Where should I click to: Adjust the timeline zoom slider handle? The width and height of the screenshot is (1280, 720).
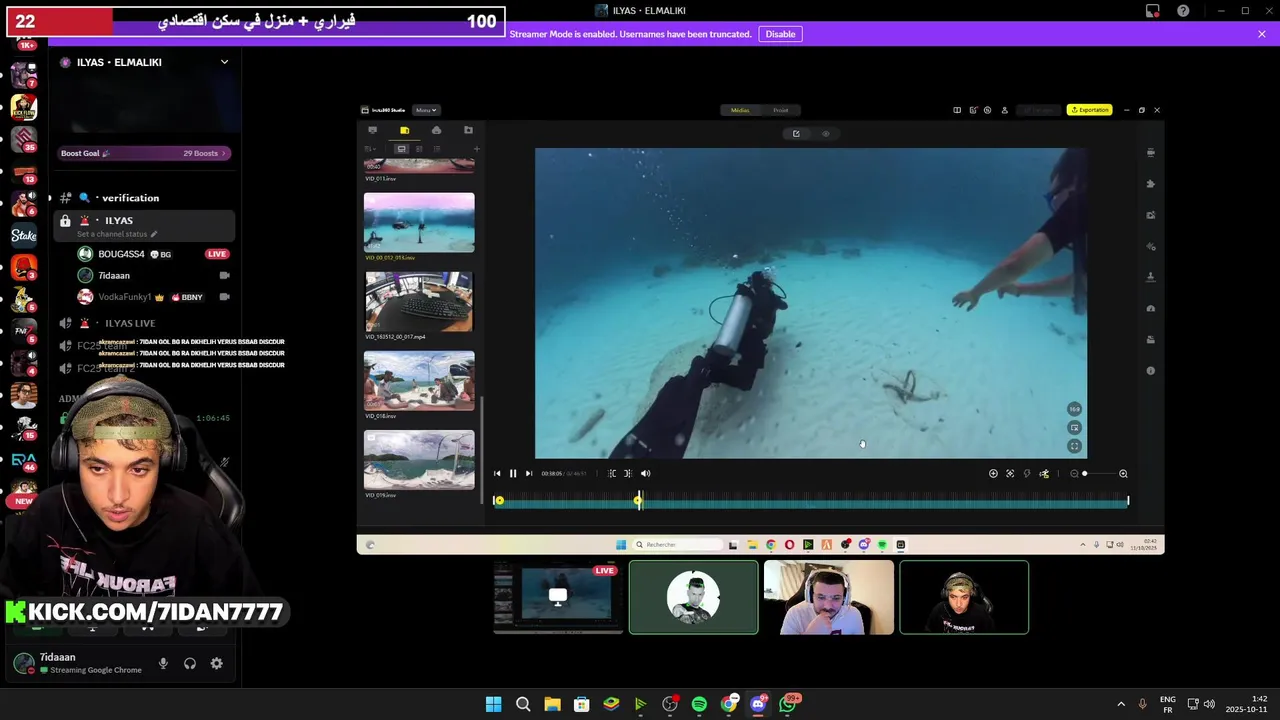coord(1085,474)
